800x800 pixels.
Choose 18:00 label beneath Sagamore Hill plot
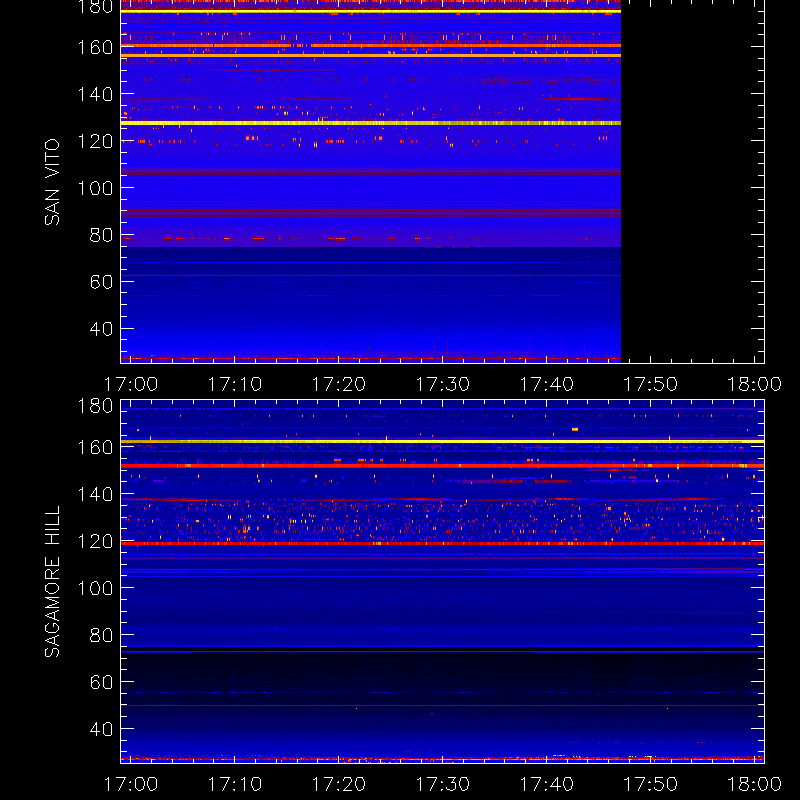tap(755, 784)
